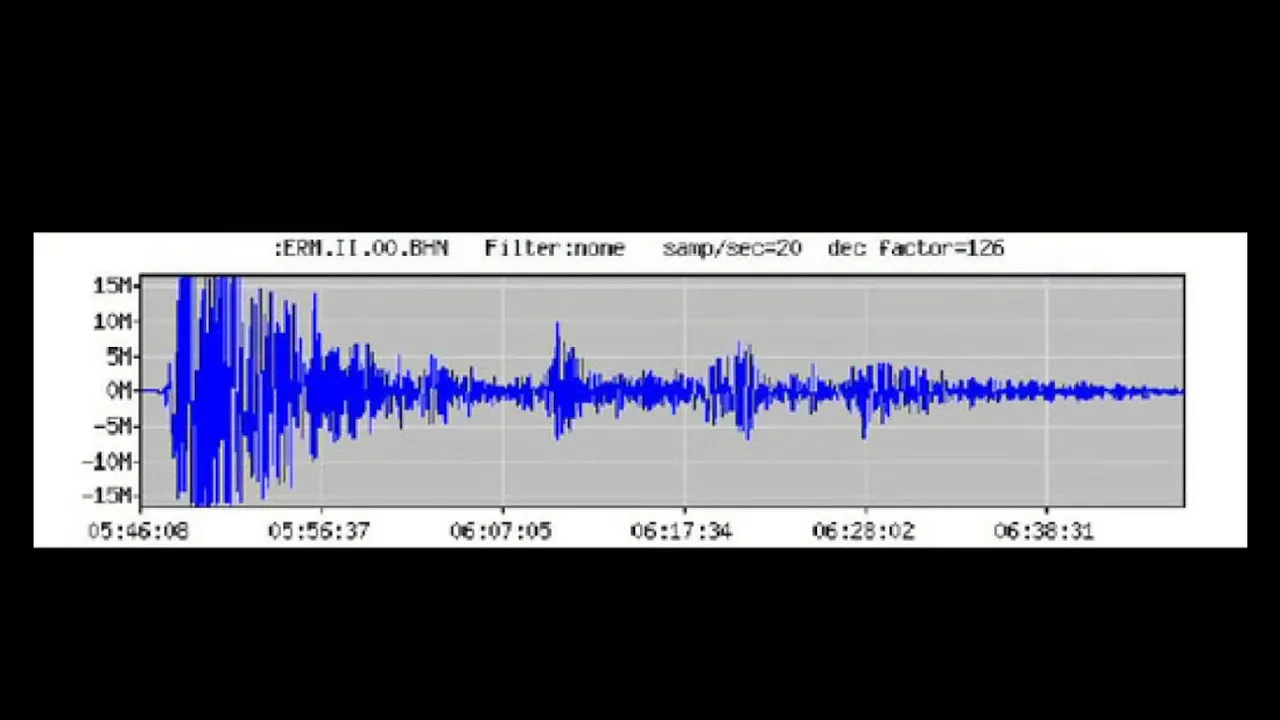Click the '10M' amplitude axis label
Viewport: 1280px width, 720px height.
click(113, 321)
